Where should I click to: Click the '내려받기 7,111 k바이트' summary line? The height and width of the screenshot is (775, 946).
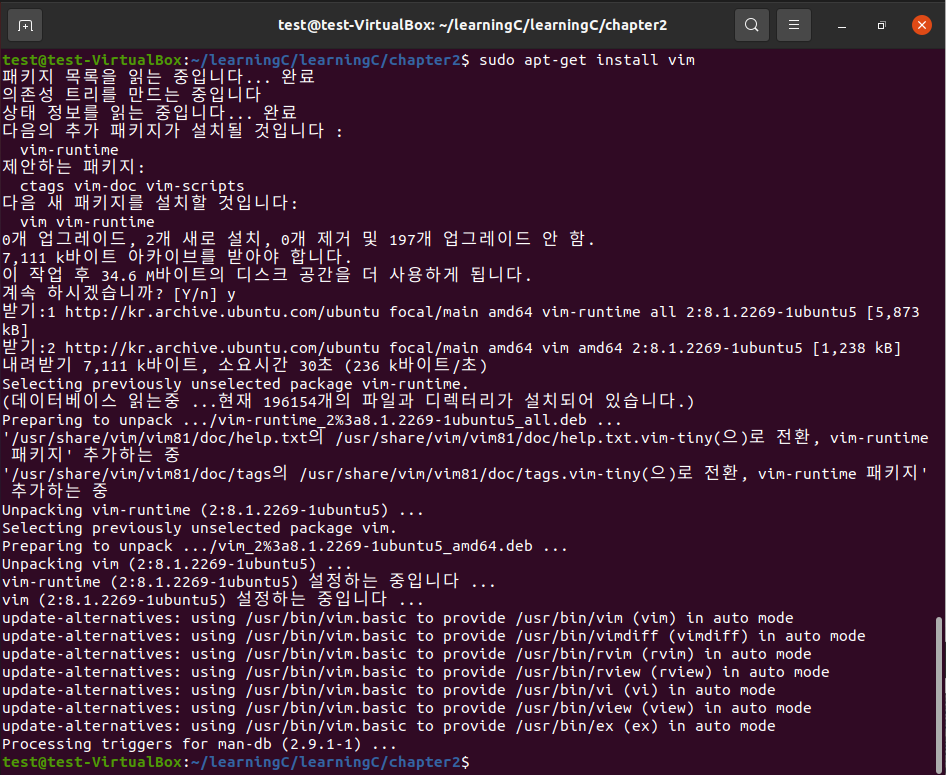pos(245,365)
